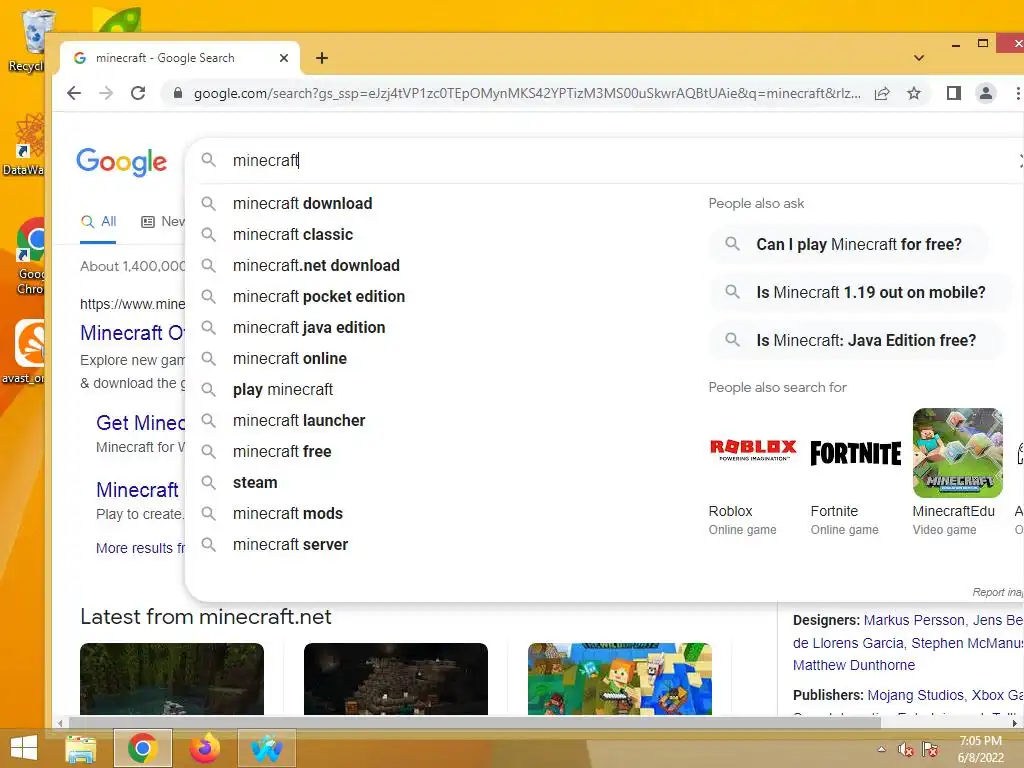Open question Is Minecraft 1.19 out on mobile?
This screenshot has width=1024, height=768.
[x=861, y=293]
